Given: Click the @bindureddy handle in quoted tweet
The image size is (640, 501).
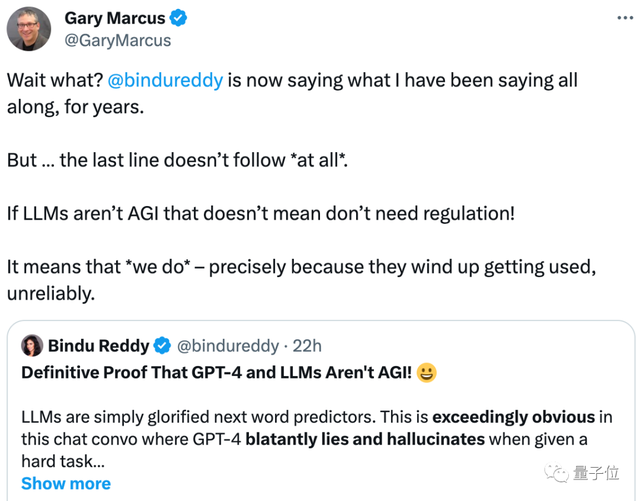Looking at the screenshot, I should coord(229,346).
